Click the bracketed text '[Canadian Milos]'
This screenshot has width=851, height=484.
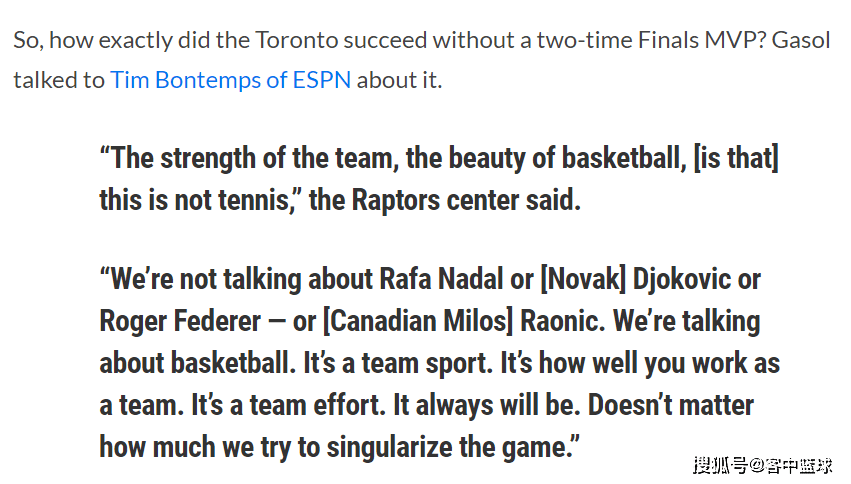click(418, 321)
